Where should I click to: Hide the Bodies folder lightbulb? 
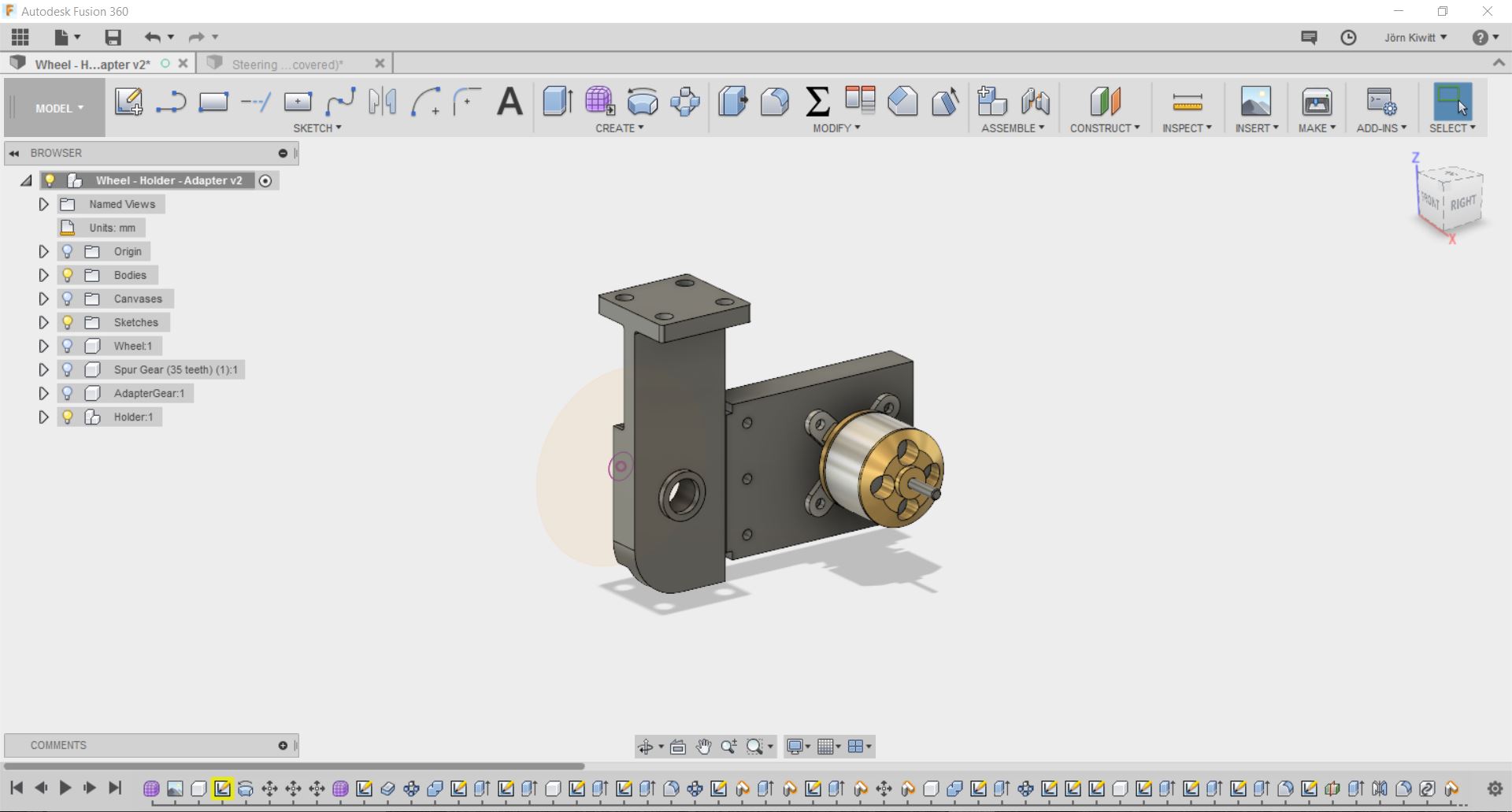tap(68, 275)
